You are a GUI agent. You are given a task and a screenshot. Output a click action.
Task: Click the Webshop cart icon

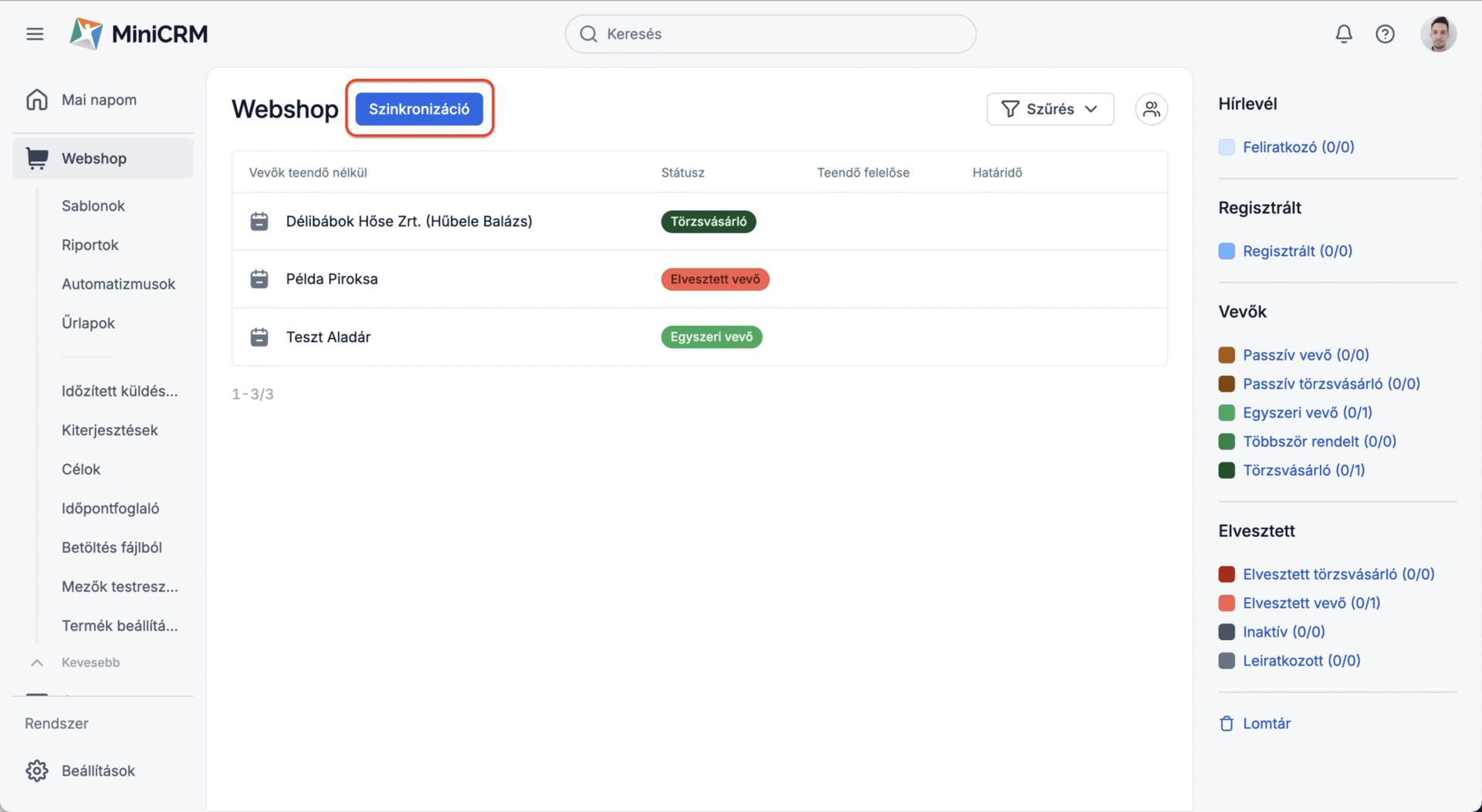[x=36, y=158]
